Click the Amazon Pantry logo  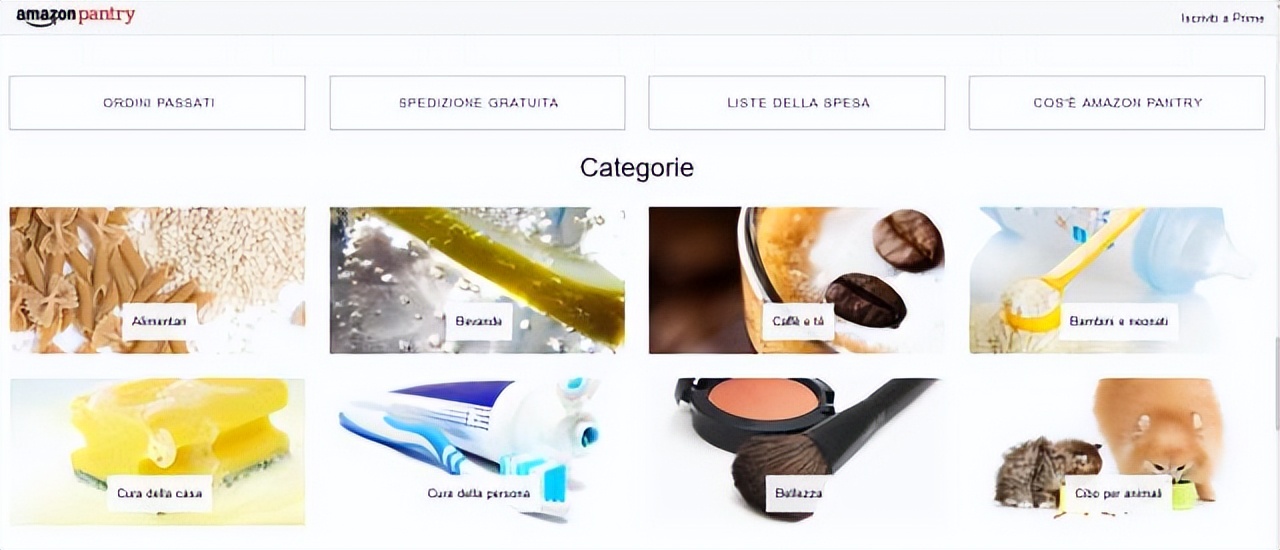click(75, 16)
